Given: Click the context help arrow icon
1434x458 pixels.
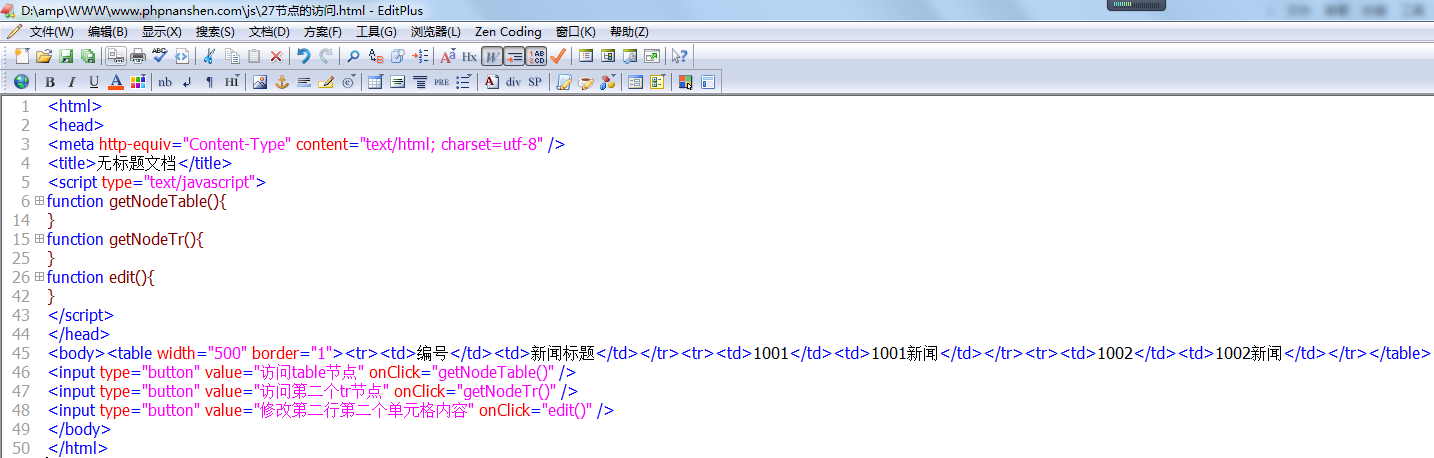Looking at the screenshot, I should click(x=679, y=56).
